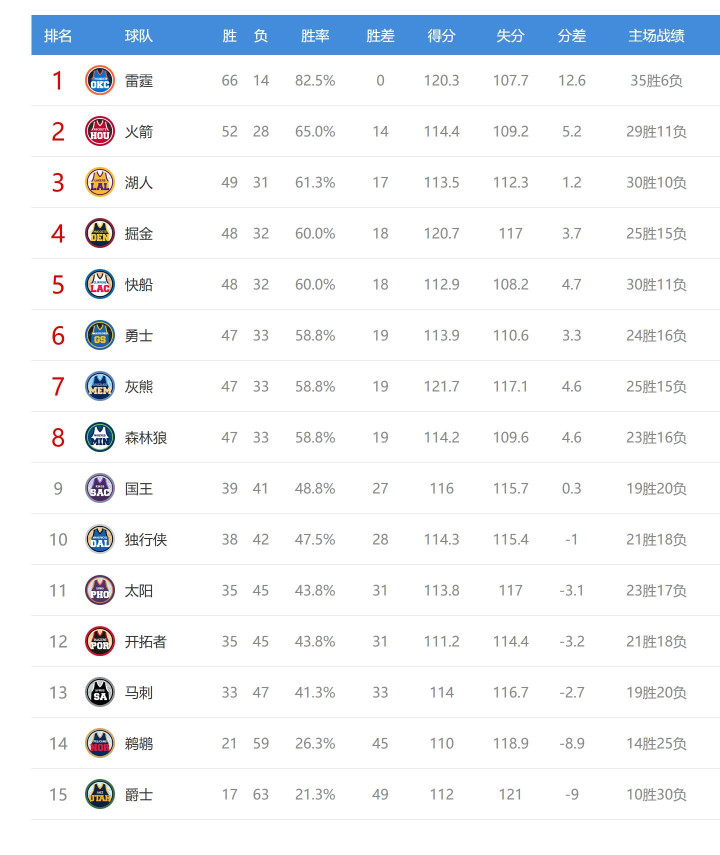Open the 马刺 team name link

tap(139, 693)
